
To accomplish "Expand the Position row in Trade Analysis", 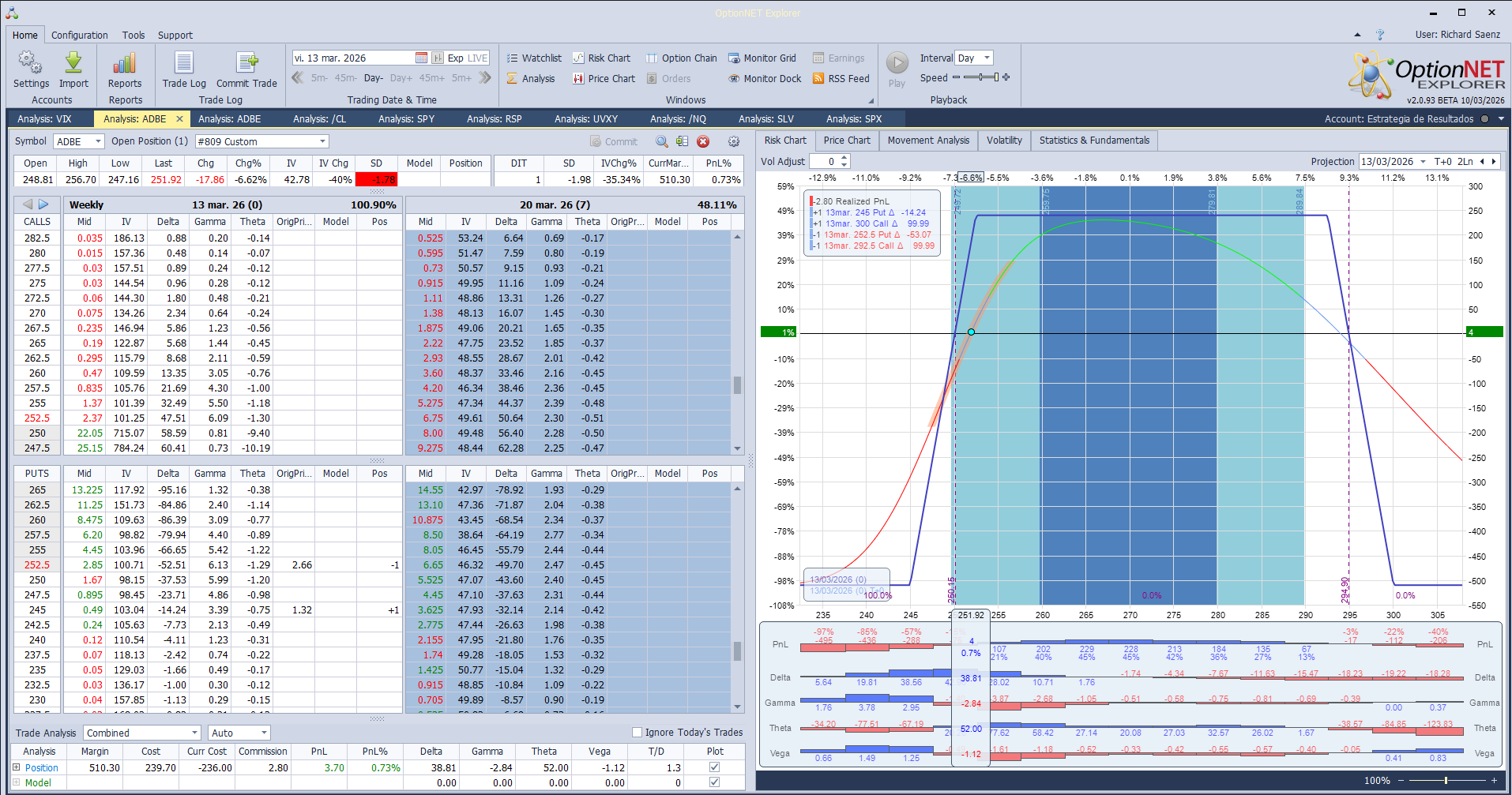I will [x=17, y=767].
